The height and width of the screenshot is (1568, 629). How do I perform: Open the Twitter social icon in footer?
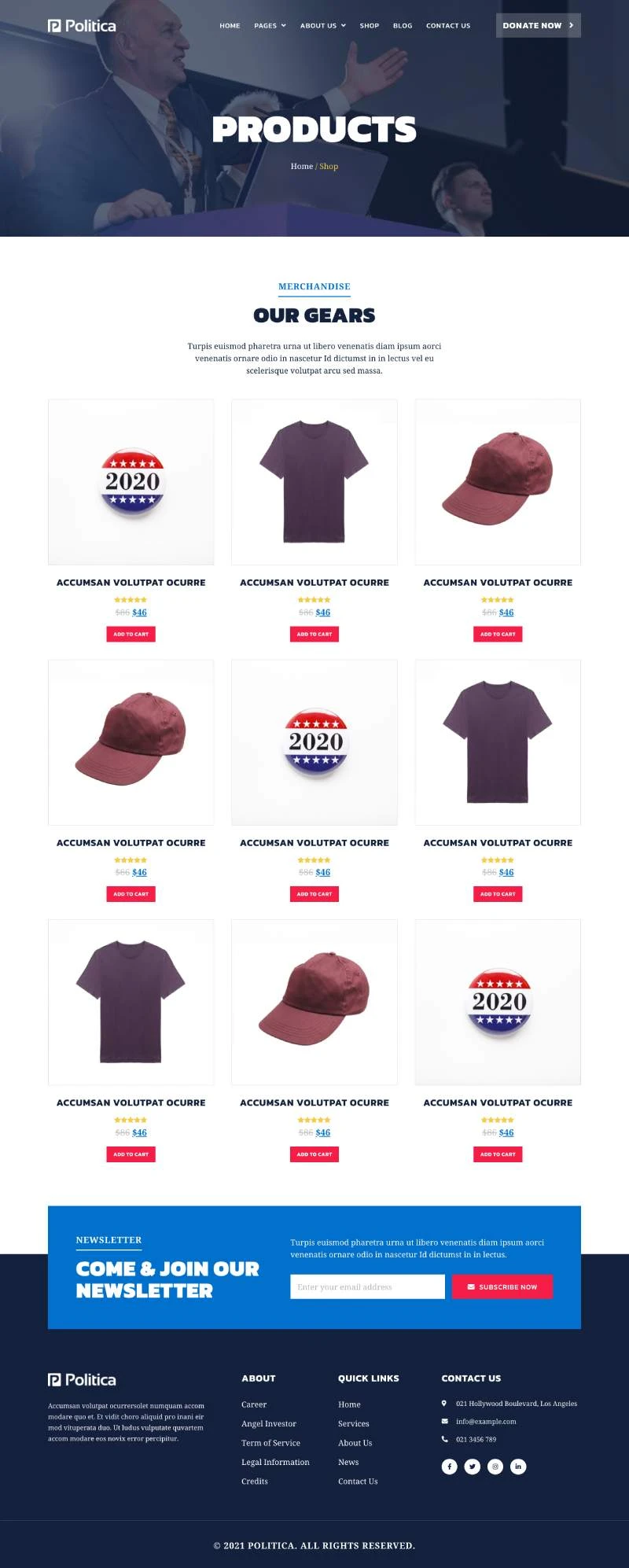tap(472, 1466)
